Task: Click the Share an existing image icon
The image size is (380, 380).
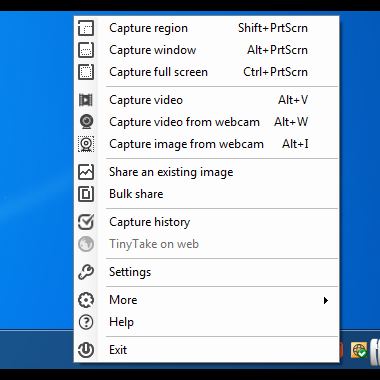Action: tap(86, 172)
